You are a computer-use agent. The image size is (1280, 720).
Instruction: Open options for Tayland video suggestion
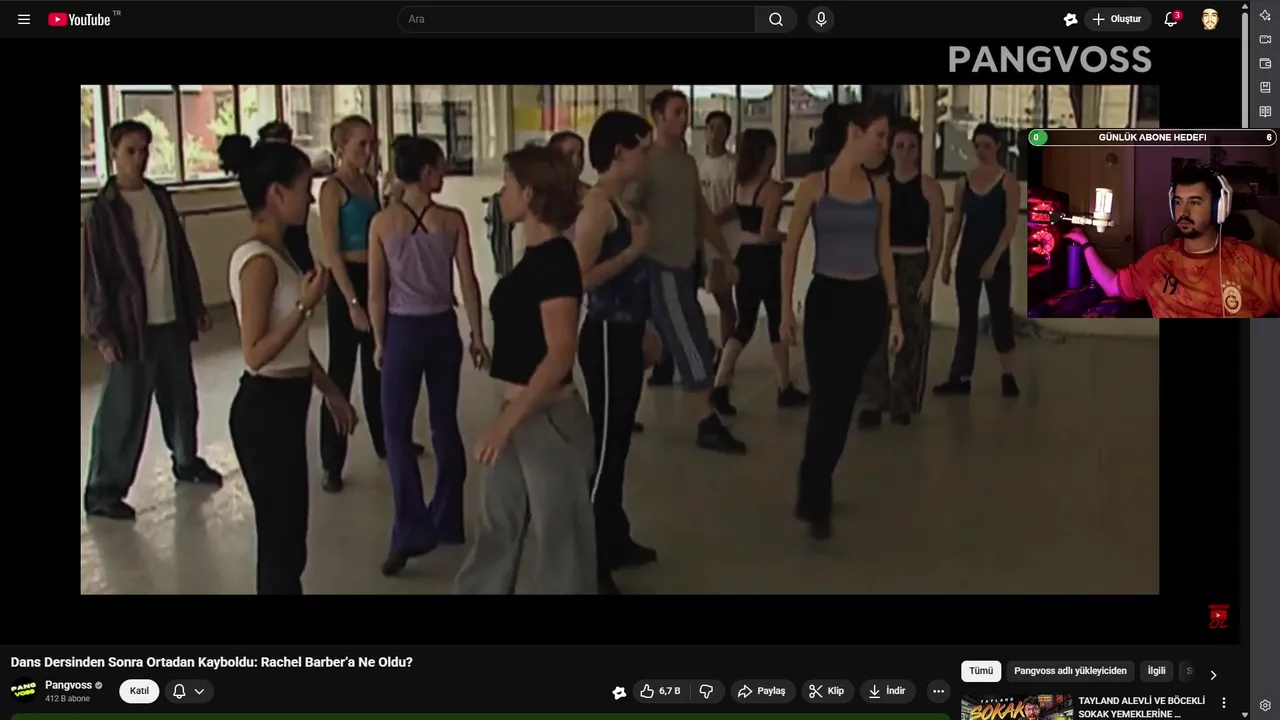pyautogui.click(x=1223, y=703)
